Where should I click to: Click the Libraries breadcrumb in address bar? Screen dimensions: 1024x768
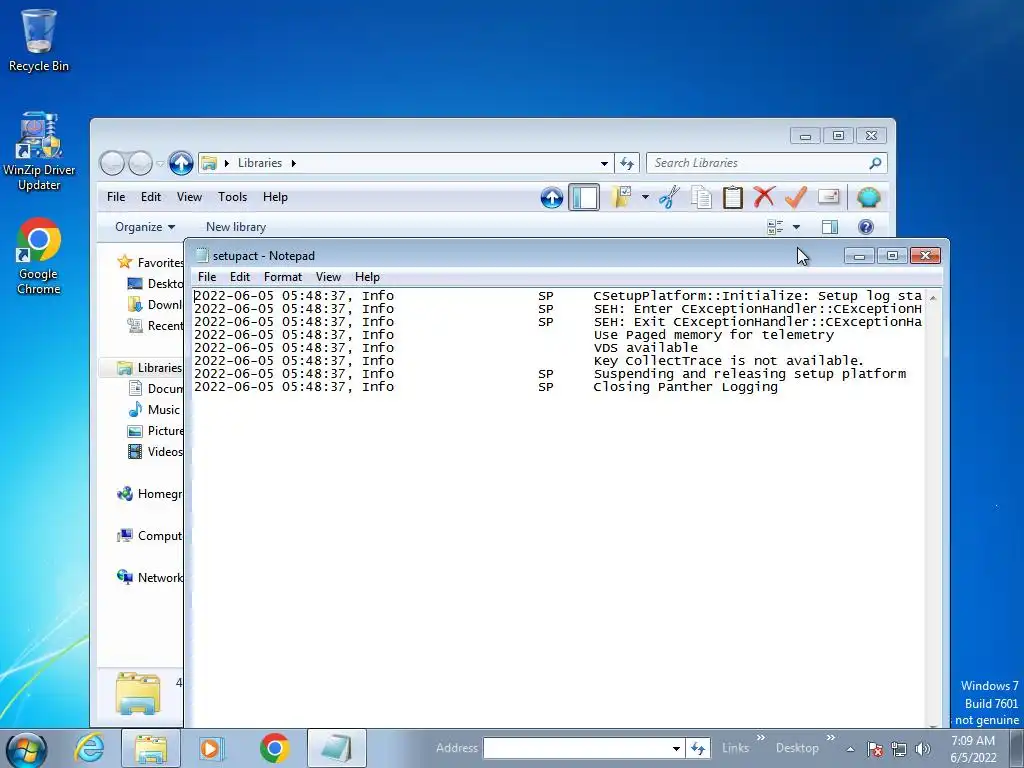(x=260, y=163)
